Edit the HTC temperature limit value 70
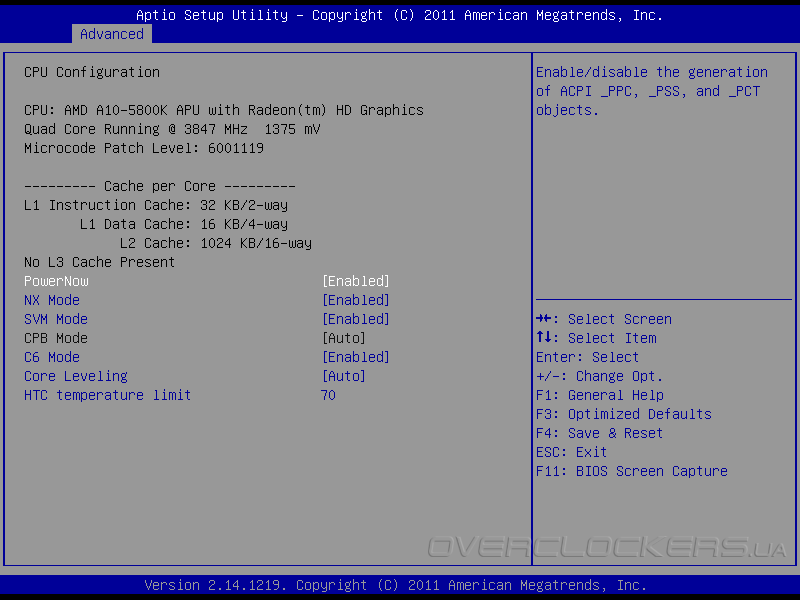800x600 pixels. click(x=328, y=395)
